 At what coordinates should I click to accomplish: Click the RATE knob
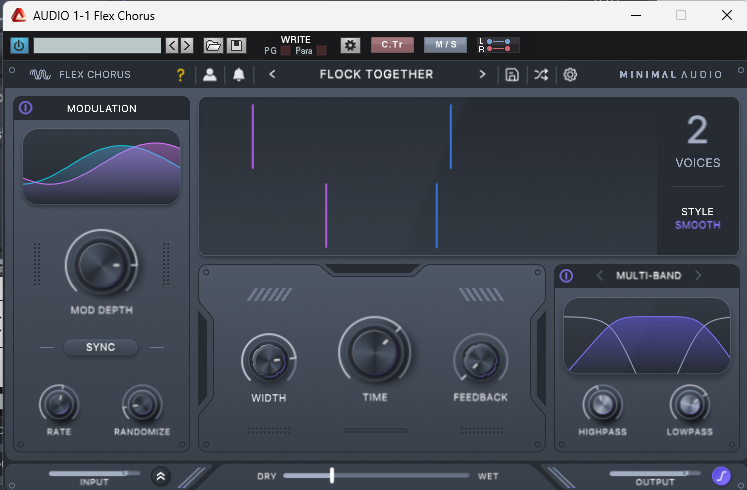(x=59, y=405)
